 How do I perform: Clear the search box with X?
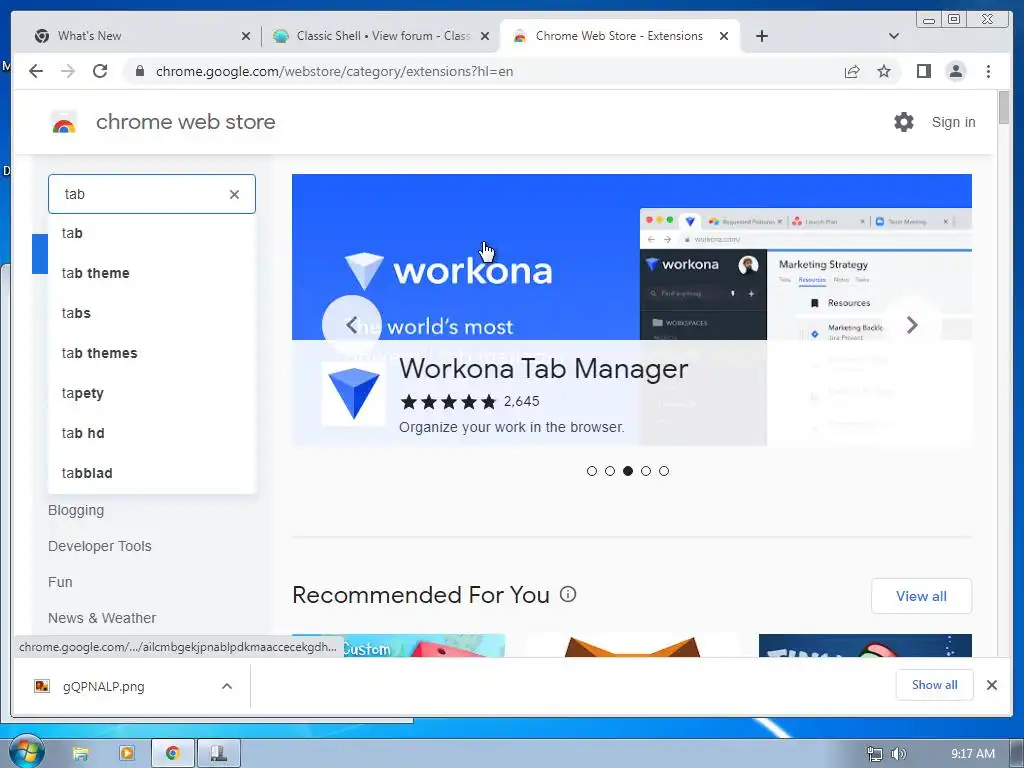point(234,194)
